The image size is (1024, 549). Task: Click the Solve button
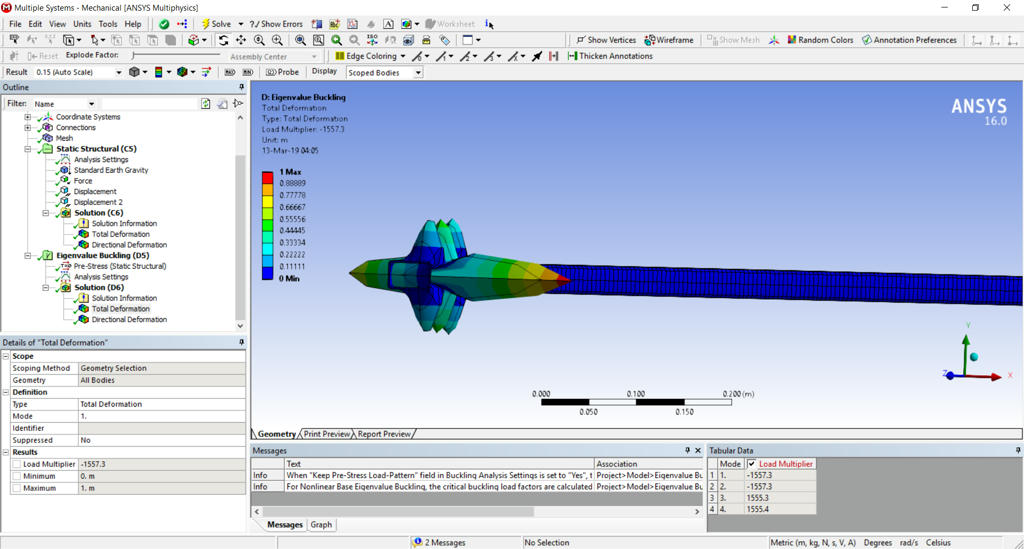pos(216,24)
